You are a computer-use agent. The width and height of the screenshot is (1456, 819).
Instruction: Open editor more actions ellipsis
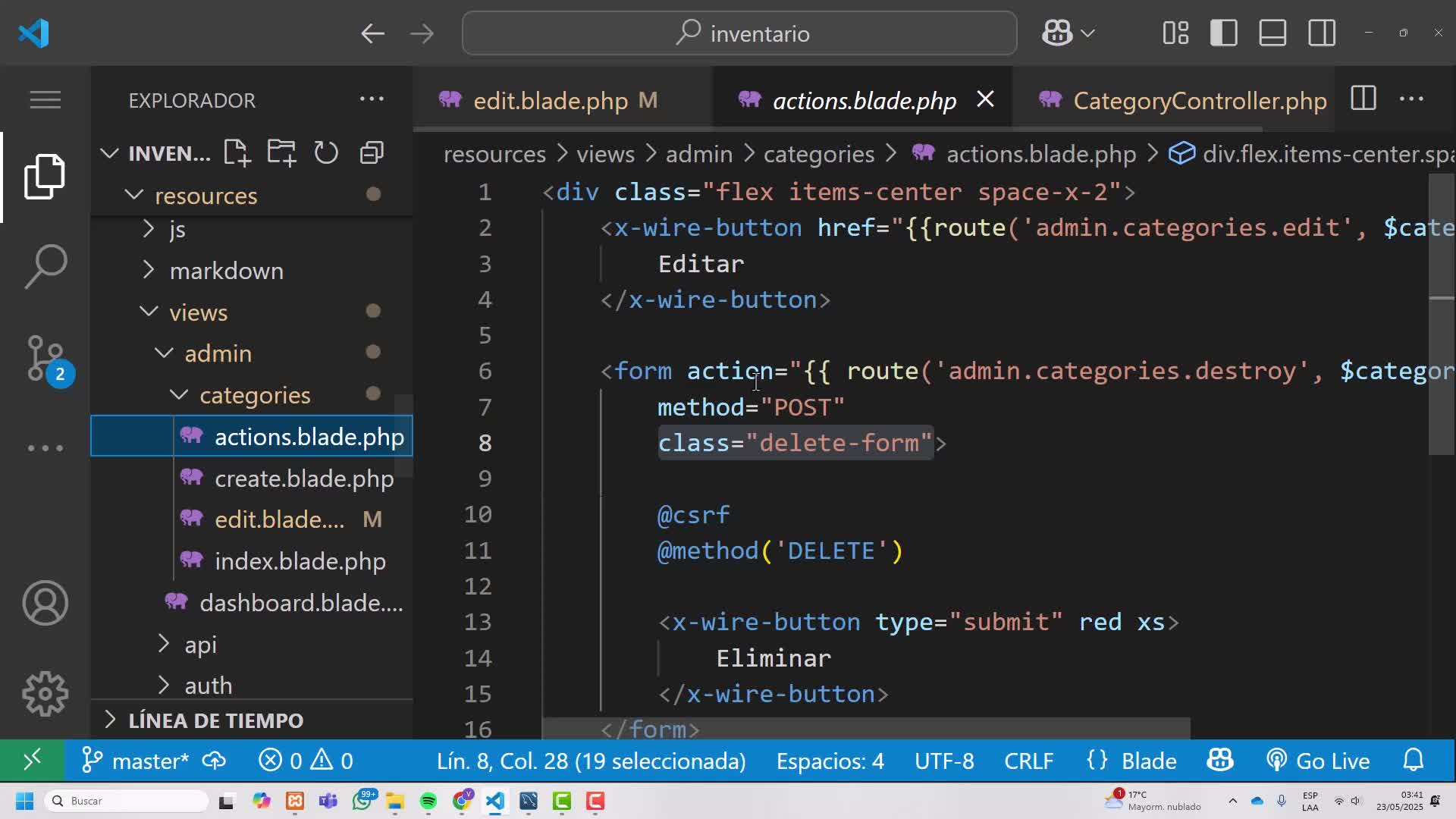(1411, 99)
